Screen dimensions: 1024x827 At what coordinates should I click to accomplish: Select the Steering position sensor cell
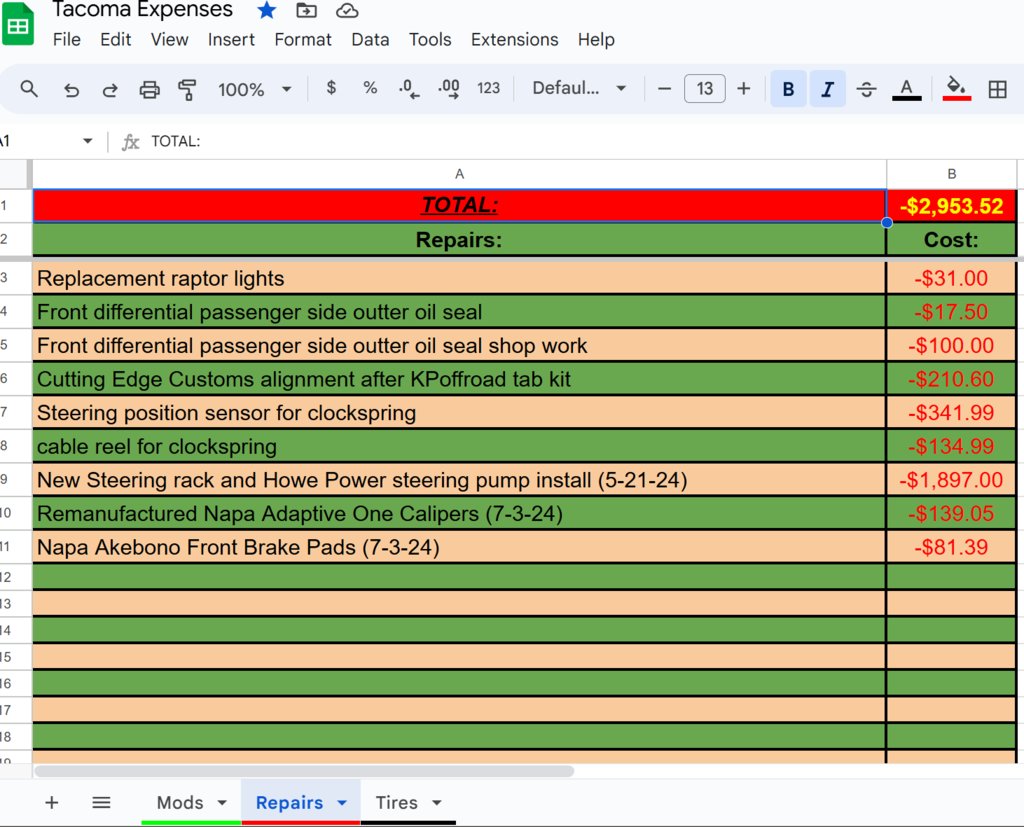pos(459,413)
